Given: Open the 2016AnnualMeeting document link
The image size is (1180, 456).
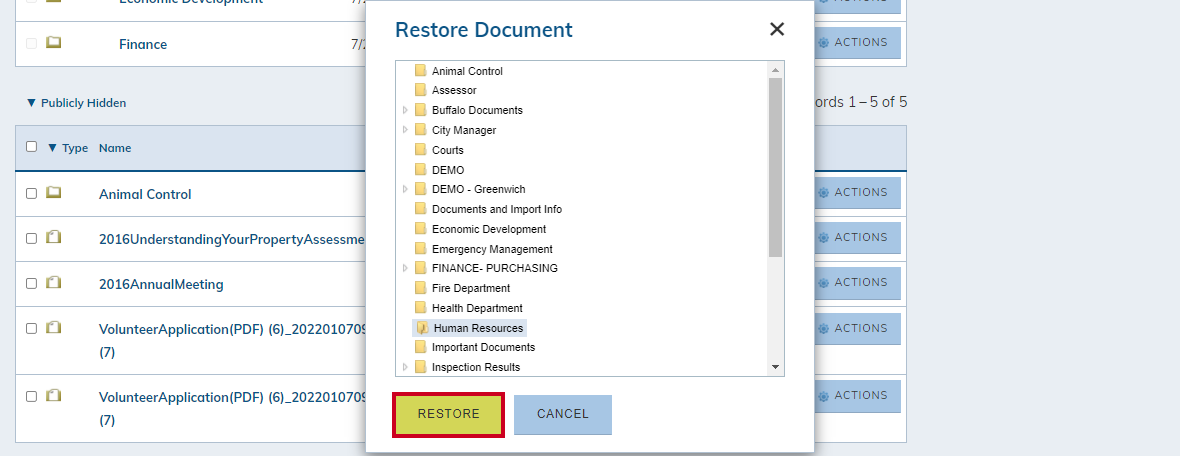Looking at the screenshot, I should point(161,284).
